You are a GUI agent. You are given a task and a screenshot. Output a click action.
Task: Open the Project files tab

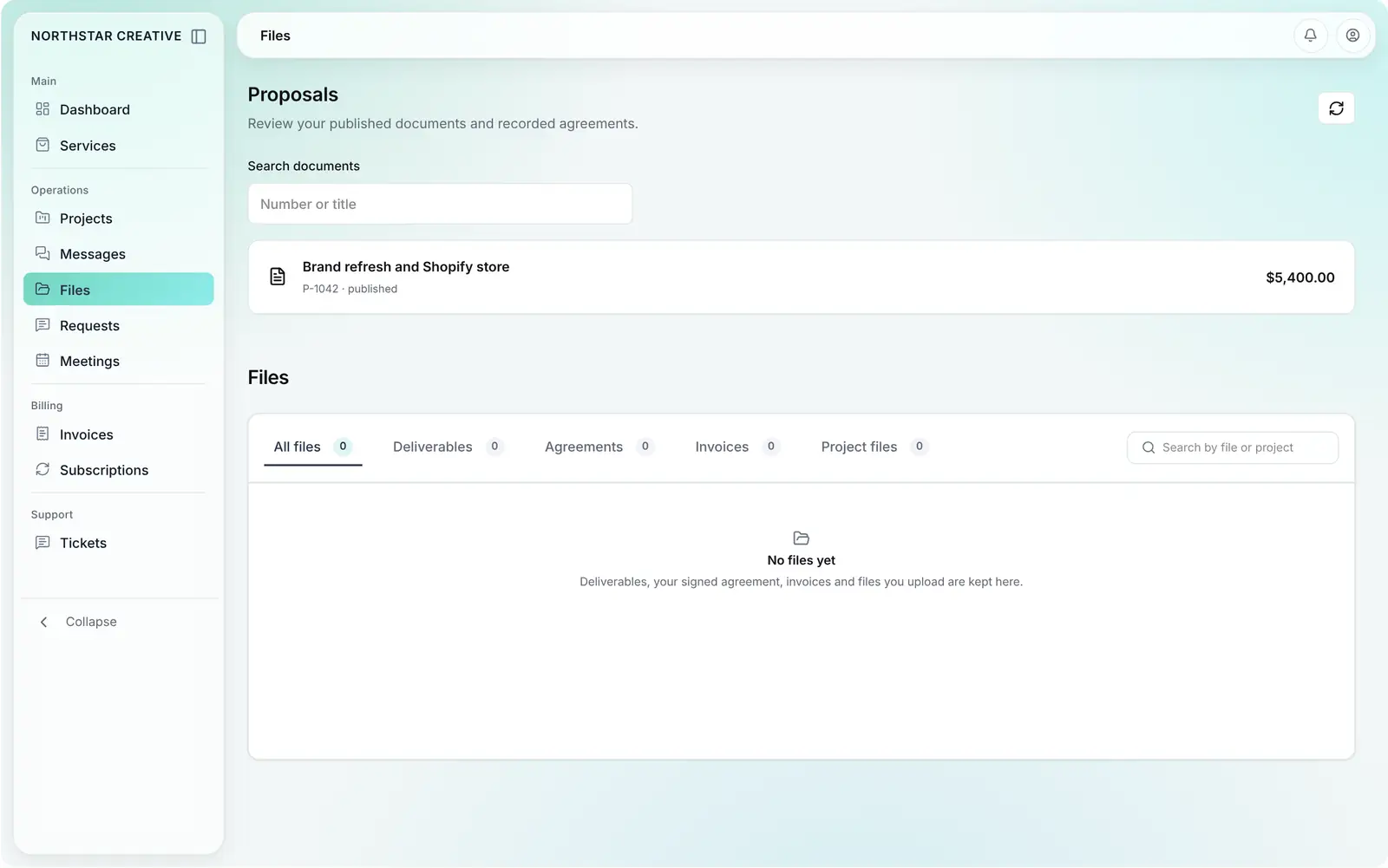[x=874, y=447]
